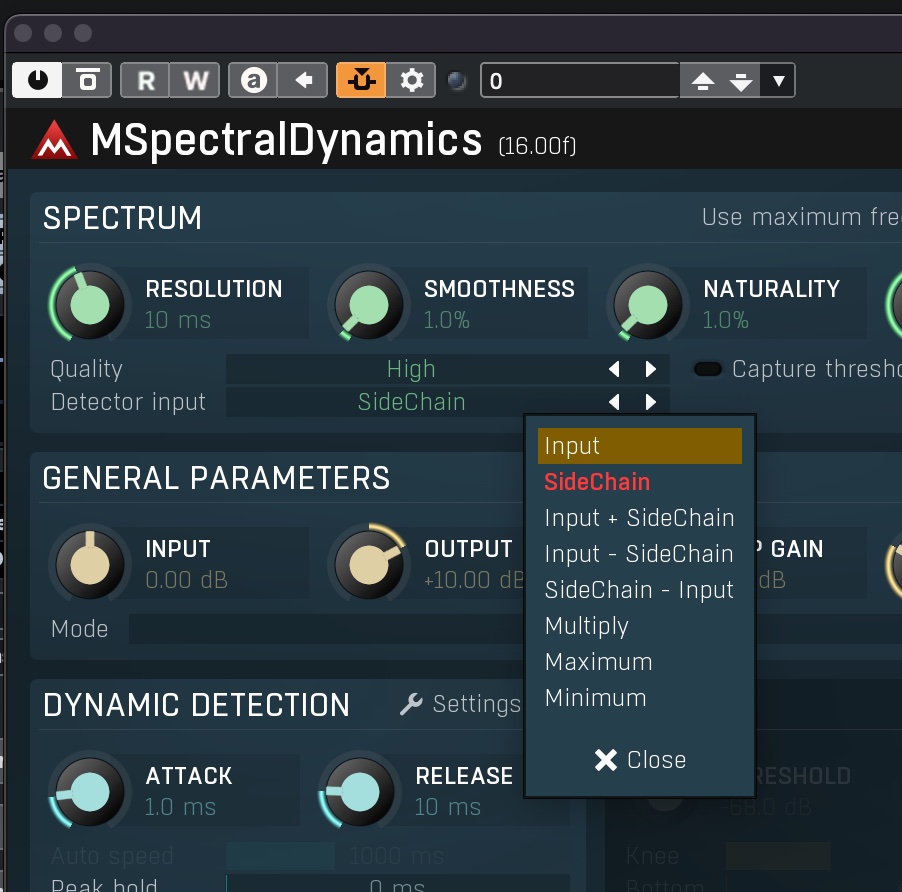Screen dimensions: 902x892
Task: Open plugin settings gear icon
Action: pos(411,80)
